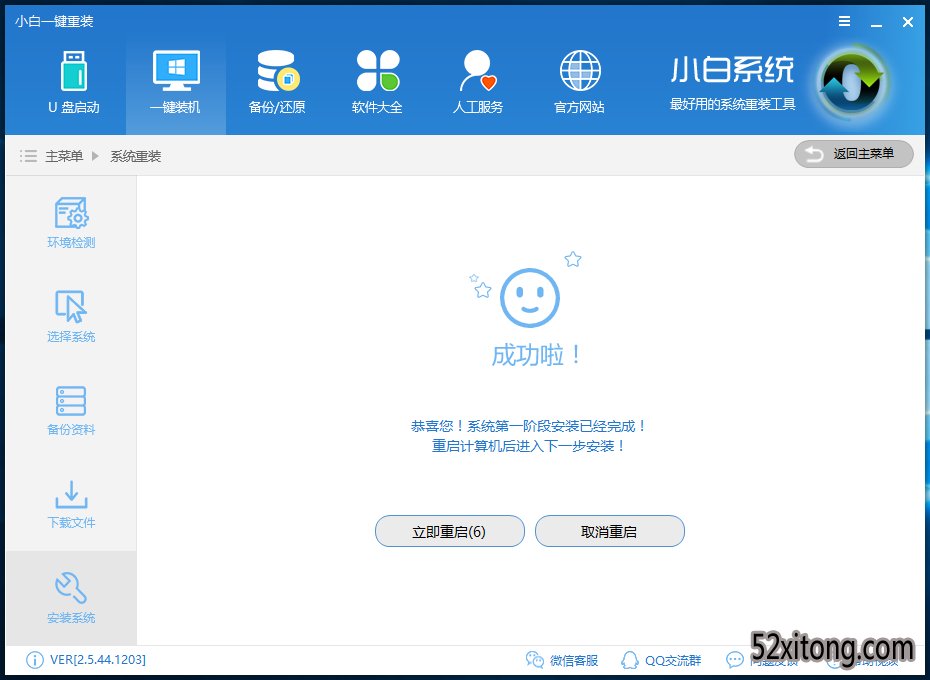Click 取消重启 cancel restart button

[610, 531]
